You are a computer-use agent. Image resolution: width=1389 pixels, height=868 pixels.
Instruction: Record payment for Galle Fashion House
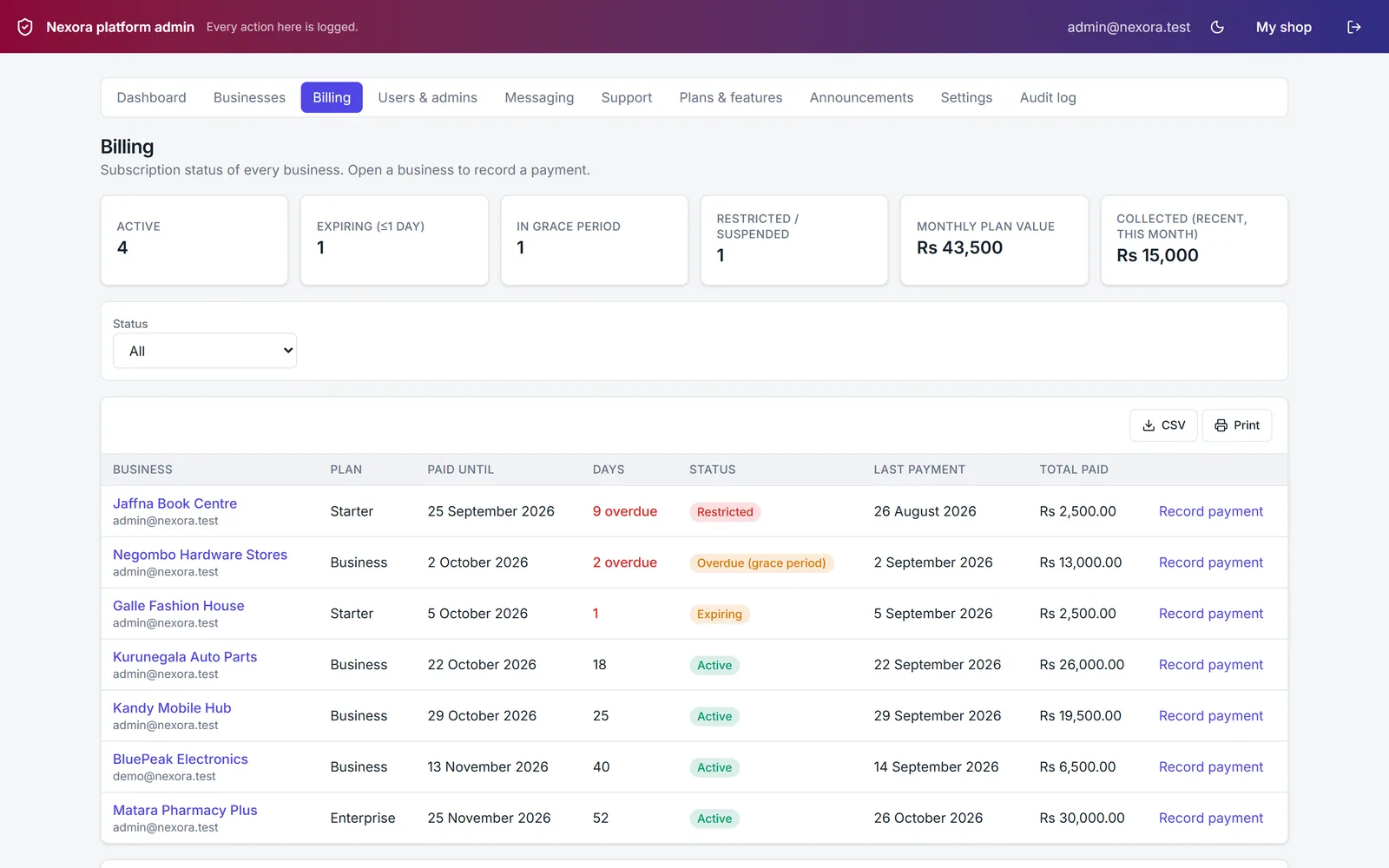(x=1210, y=614)
